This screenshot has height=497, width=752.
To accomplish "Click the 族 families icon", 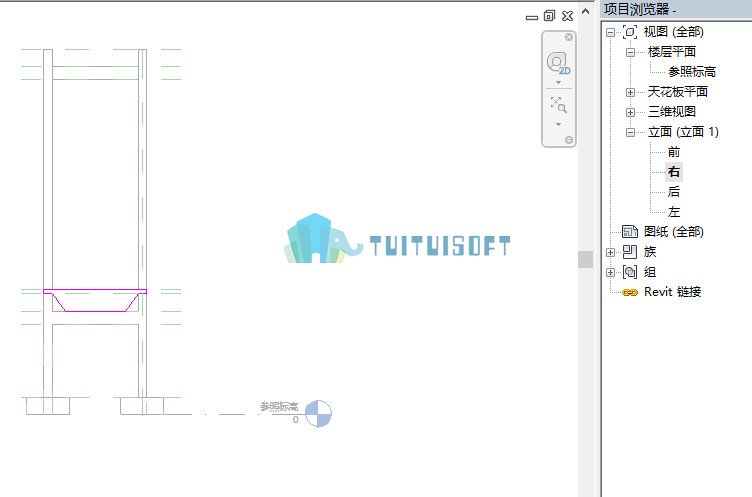I will [x=630, y=251].
